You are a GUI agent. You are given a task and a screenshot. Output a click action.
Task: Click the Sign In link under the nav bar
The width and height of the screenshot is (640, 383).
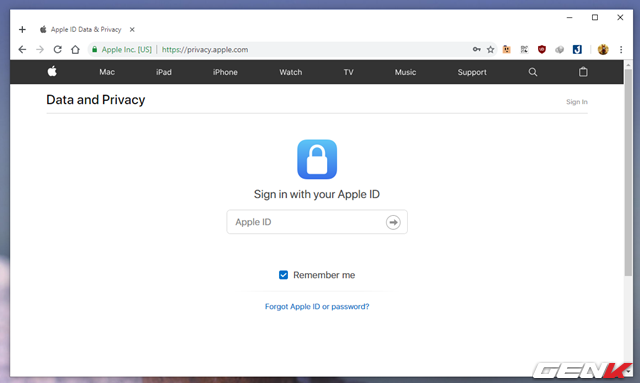(x=577, y=102)
